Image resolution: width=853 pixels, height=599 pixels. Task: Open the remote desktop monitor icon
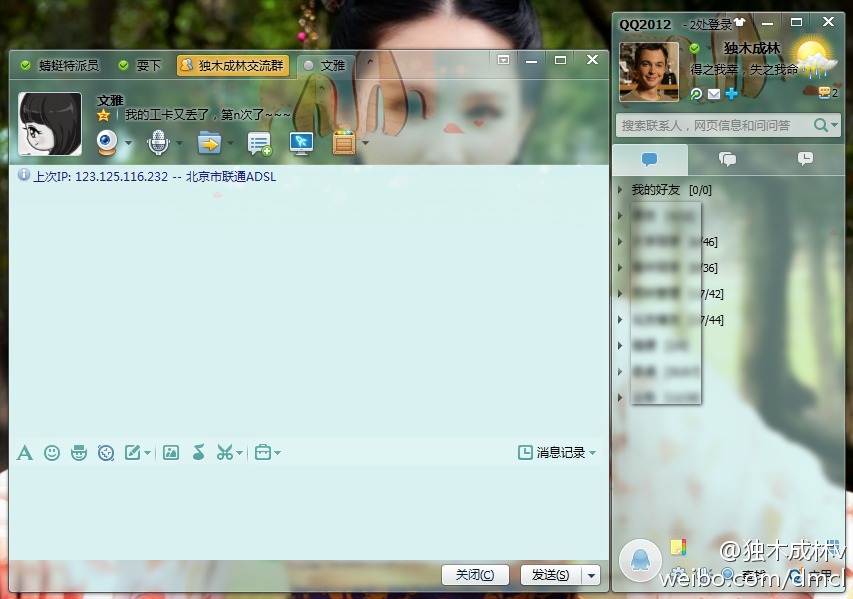(301, 143)
